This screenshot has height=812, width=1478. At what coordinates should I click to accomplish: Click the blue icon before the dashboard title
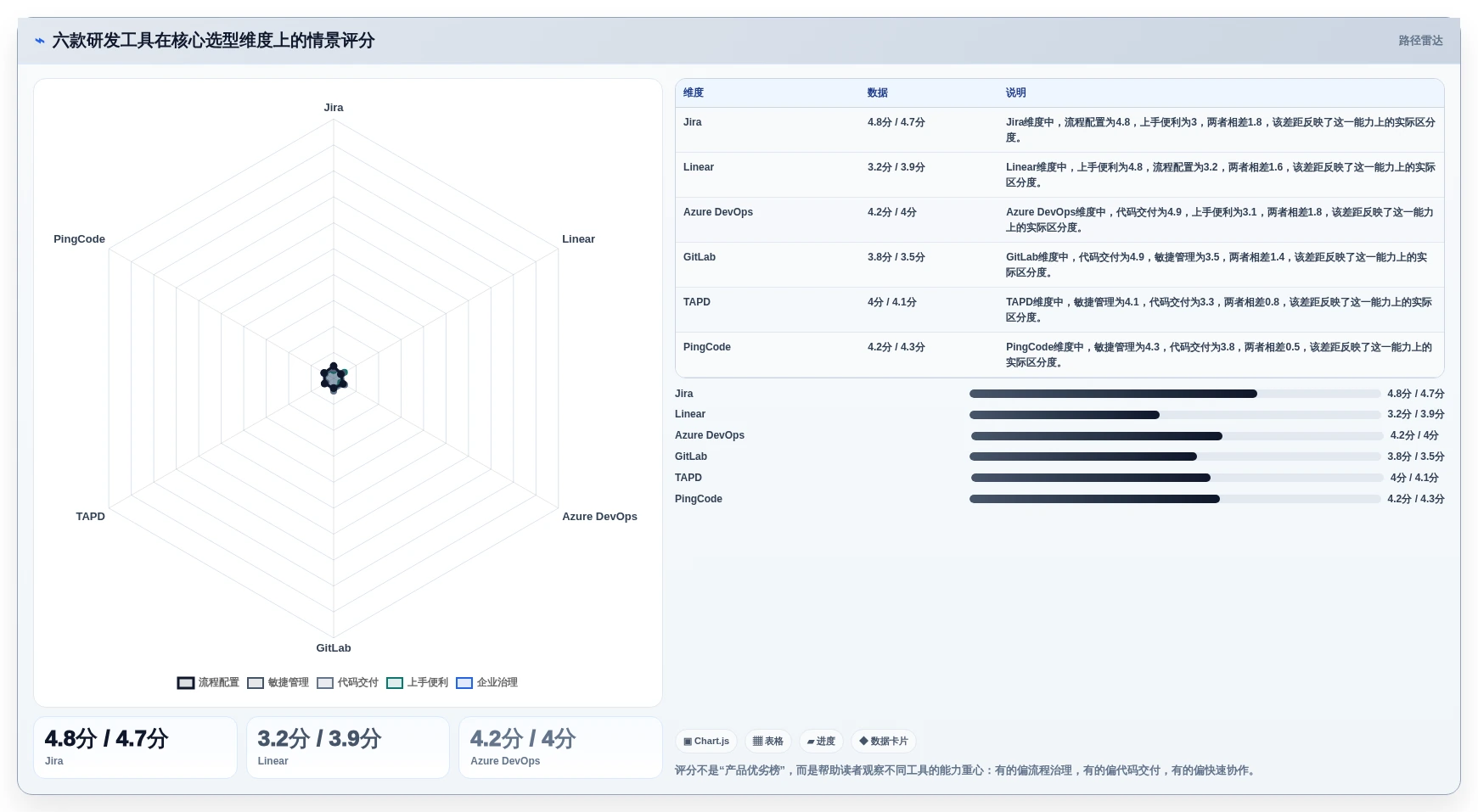(39, 41)
